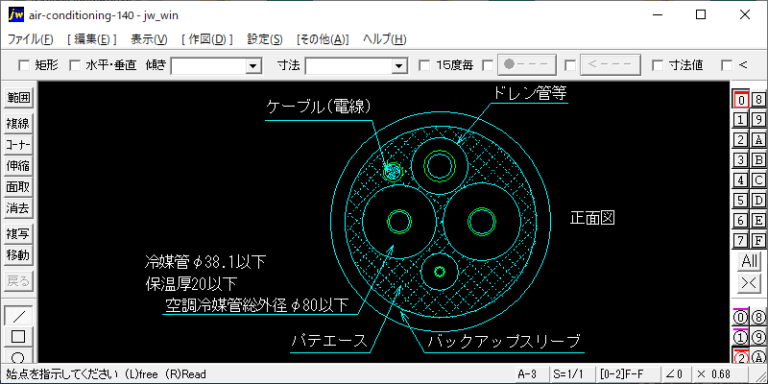768x384 pixels.
Task: Toggle layer 2 button
Action: point(741,140)
